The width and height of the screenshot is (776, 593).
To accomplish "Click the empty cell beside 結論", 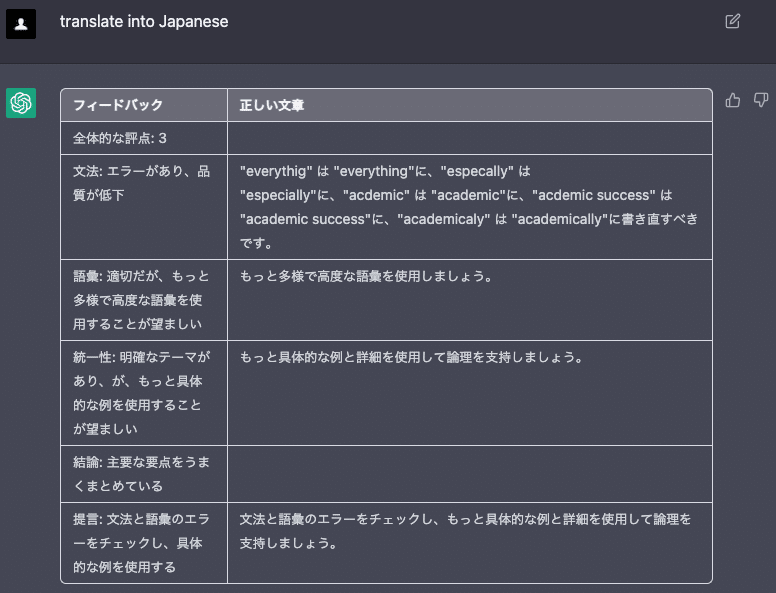I will pyautogui.click(x=469, y=474).
